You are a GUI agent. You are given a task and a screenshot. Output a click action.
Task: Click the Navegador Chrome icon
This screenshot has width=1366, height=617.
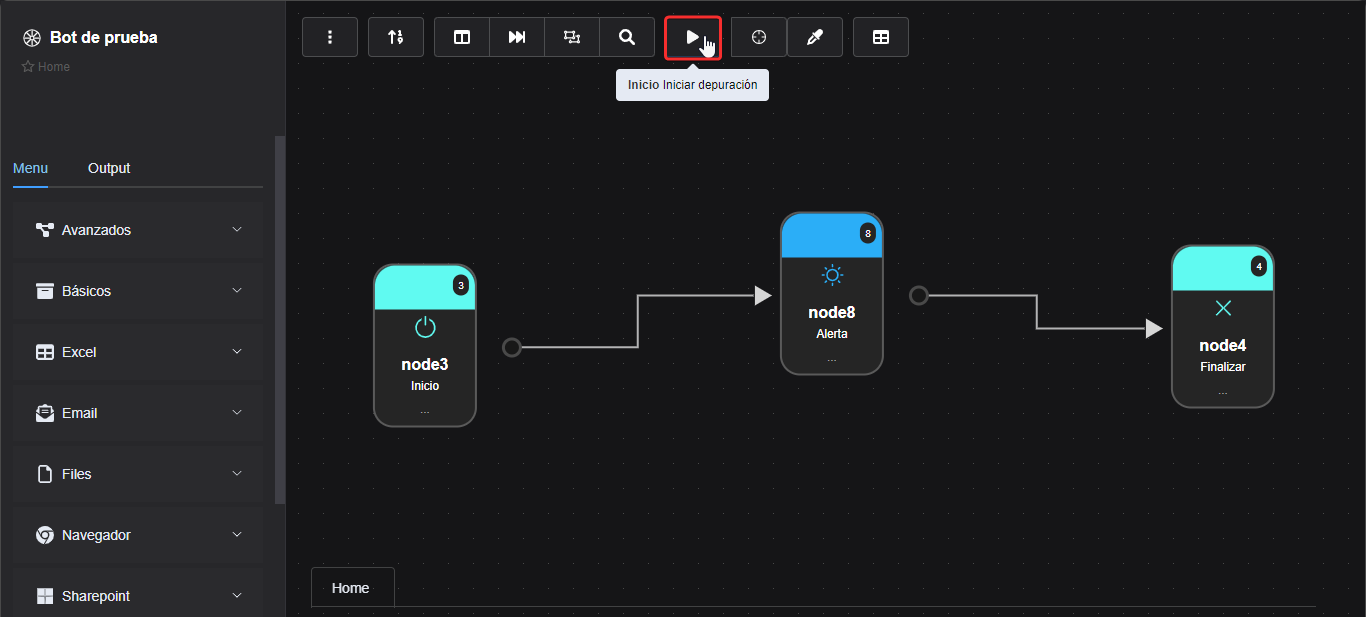45,535
